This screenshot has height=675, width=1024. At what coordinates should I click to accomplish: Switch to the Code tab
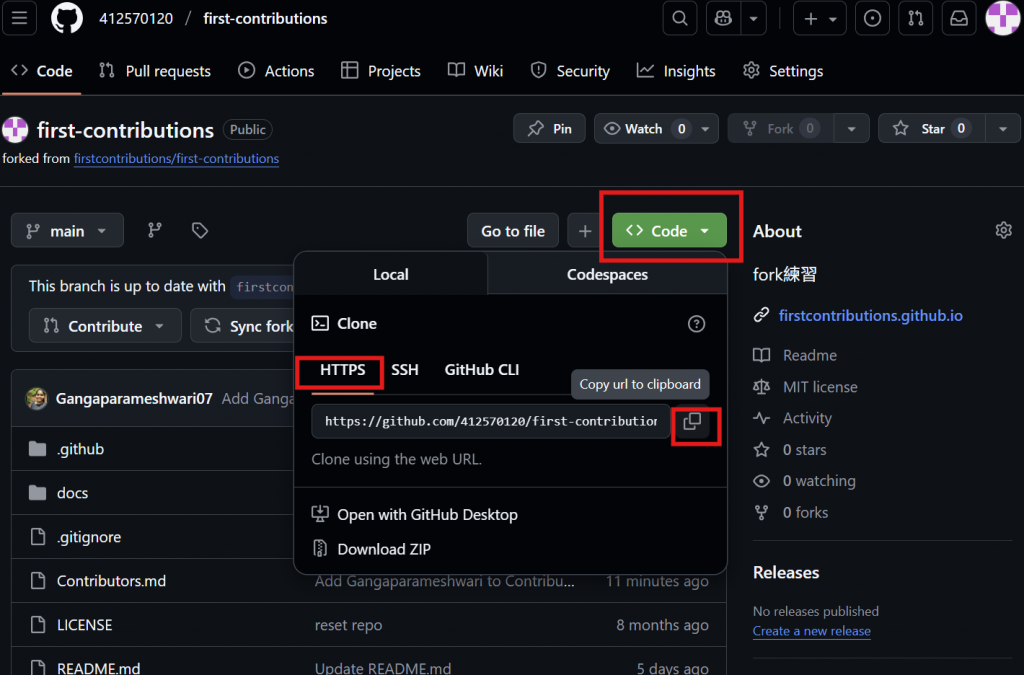coord(42,71)
